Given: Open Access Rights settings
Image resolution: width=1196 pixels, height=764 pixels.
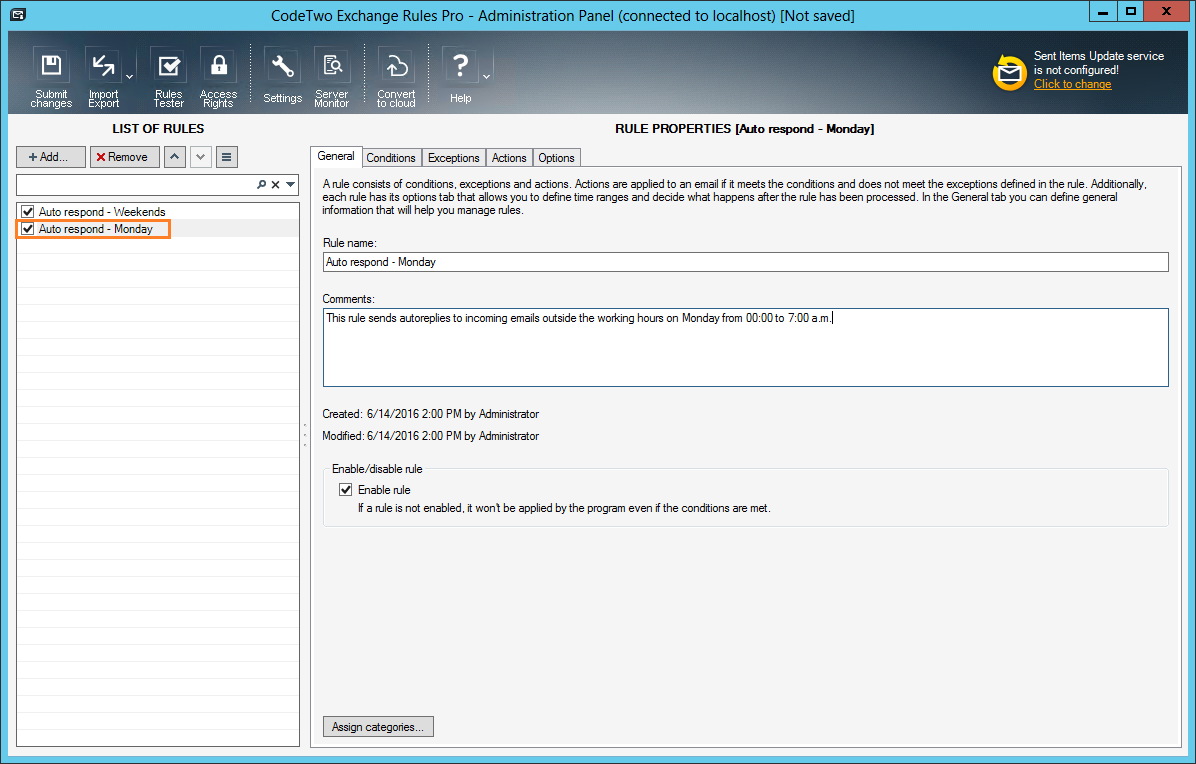Looking at the screenshot, I should (x=218, y=77).
